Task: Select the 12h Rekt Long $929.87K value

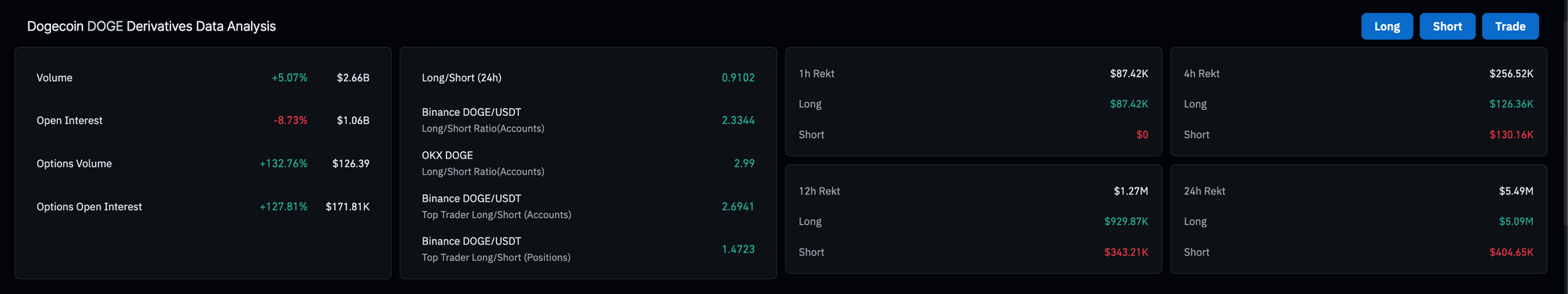Action: [1126, 222]
